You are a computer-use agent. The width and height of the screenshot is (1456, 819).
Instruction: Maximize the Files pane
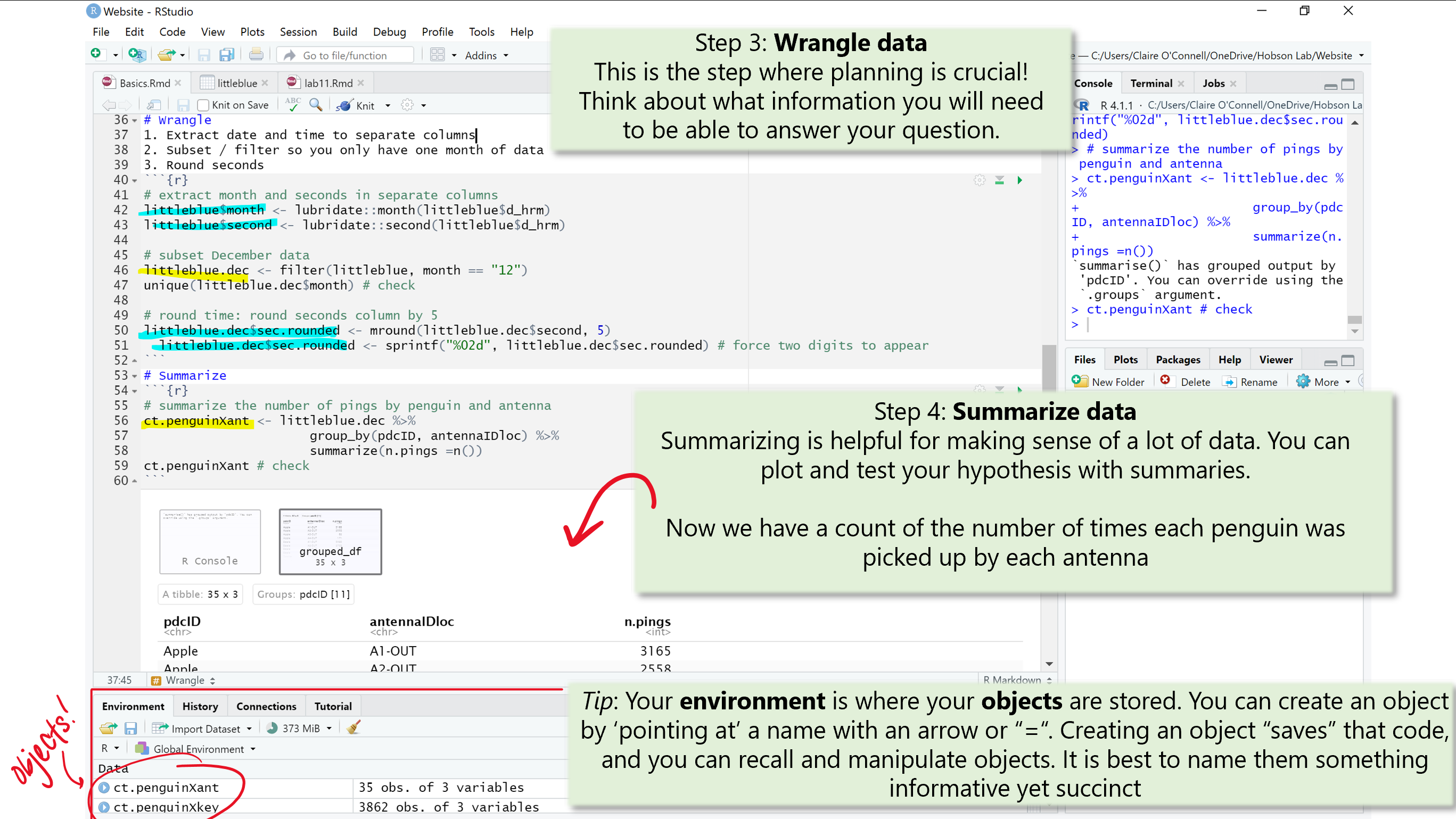pyautogui.click(x=1348, y=360)
